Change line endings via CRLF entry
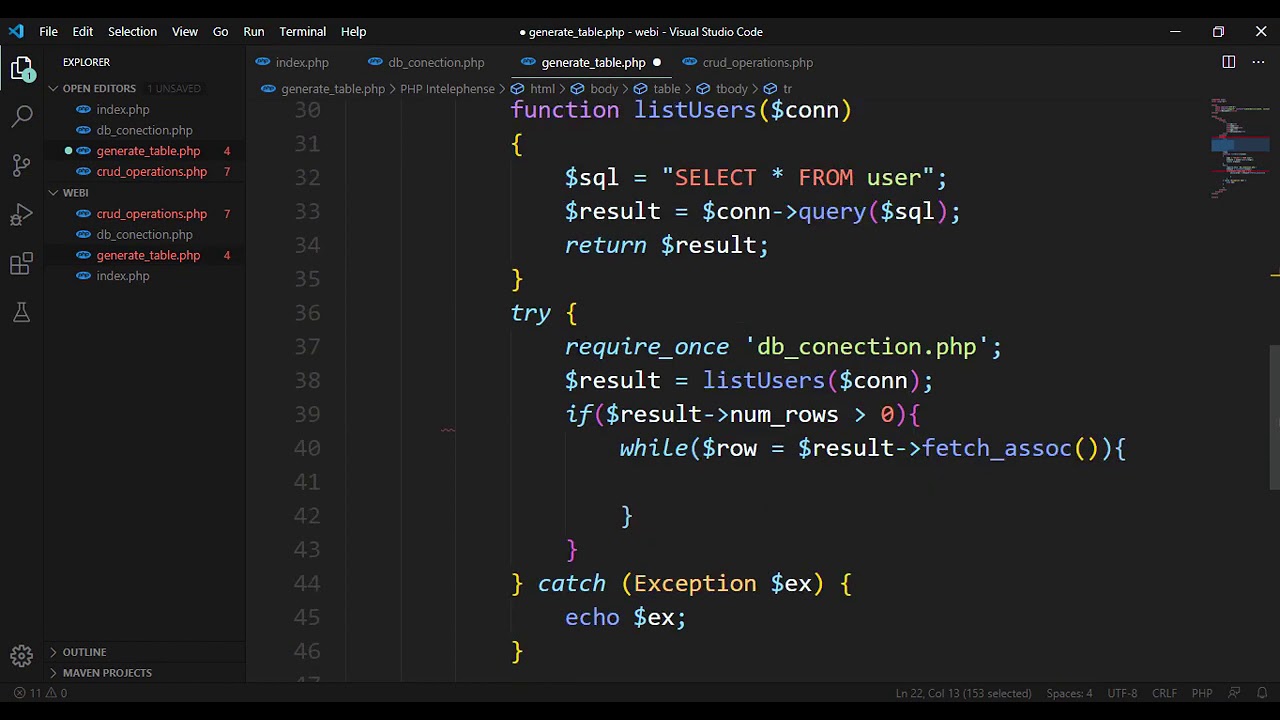 [1164, 693]
